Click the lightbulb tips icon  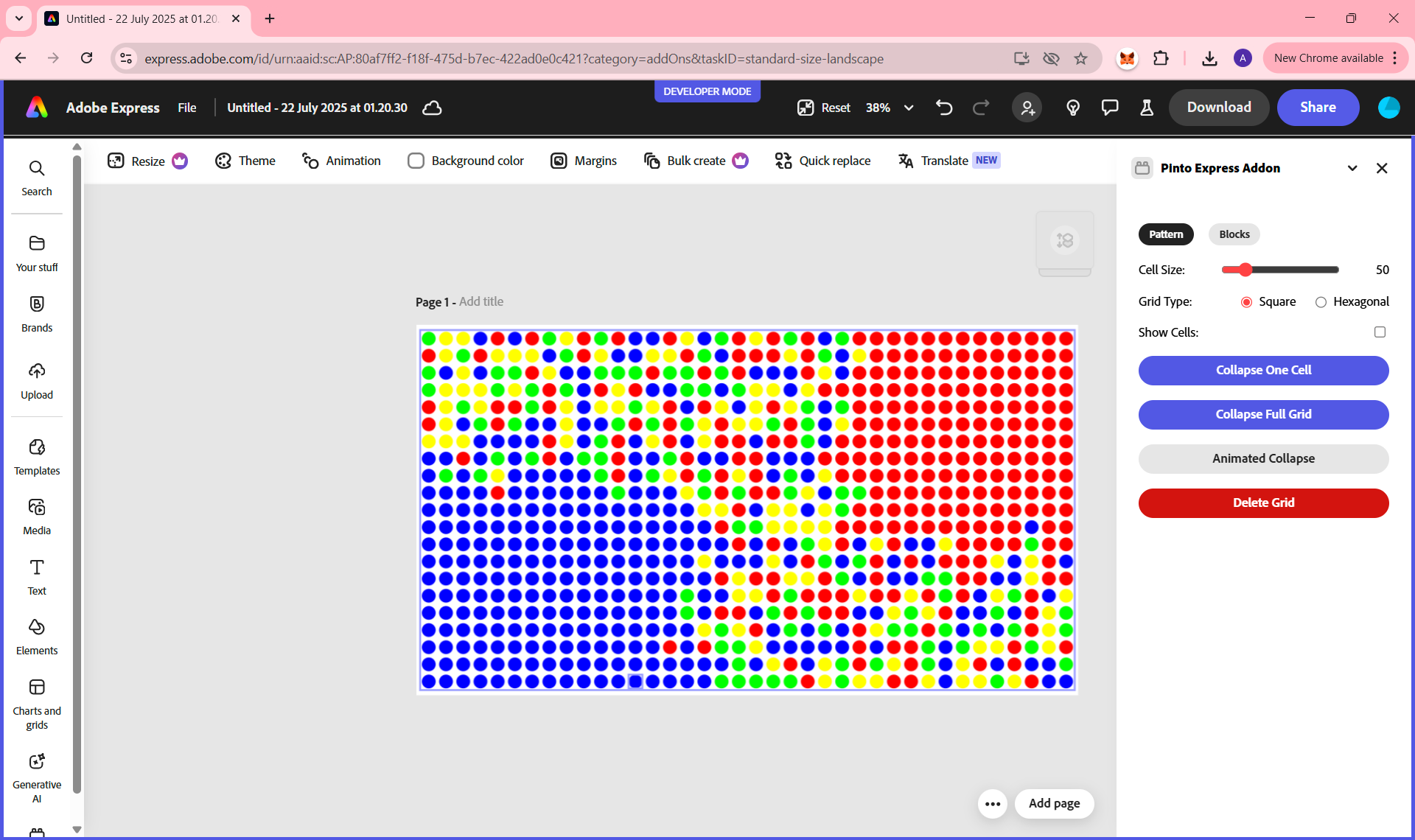click(x=1073, y=108)
